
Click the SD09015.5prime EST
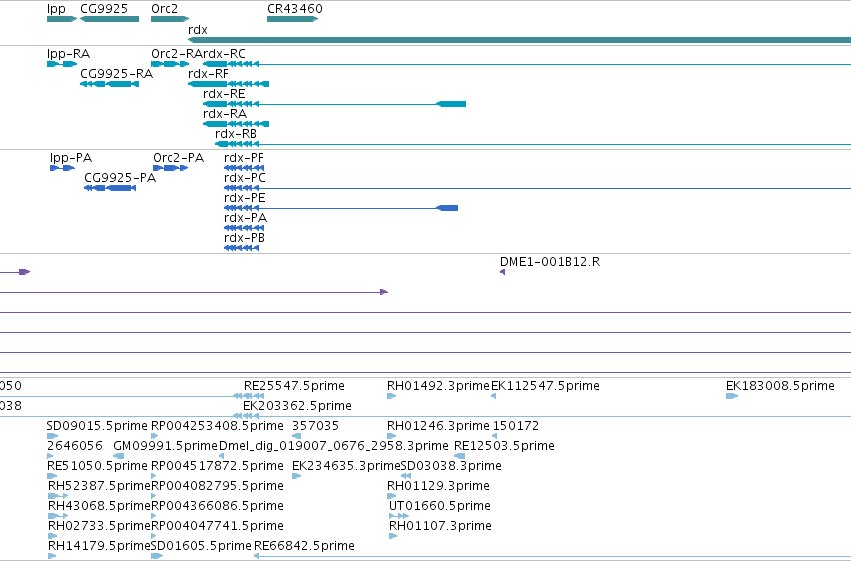pyautogui.click(x=53, y=436)
